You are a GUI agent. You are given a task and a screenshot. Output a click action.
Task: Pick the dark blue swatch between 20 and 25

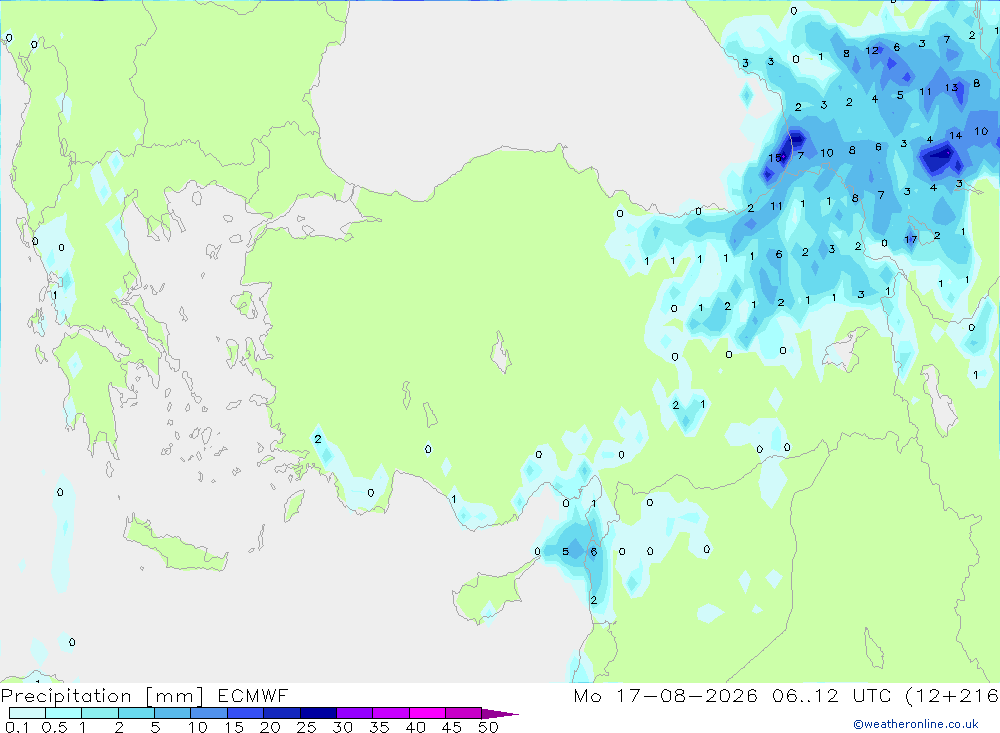[281, 713]
